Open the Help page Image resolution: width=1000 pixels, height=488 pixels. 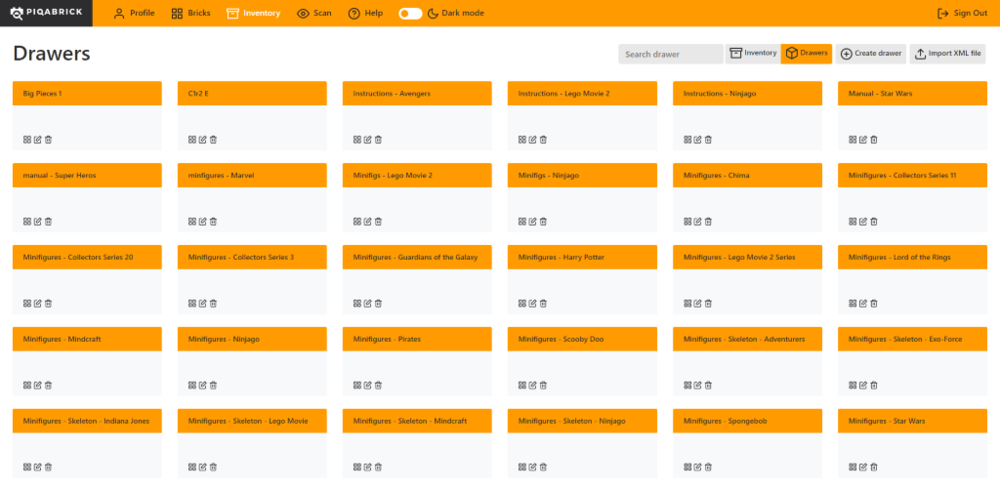point(365,13)
